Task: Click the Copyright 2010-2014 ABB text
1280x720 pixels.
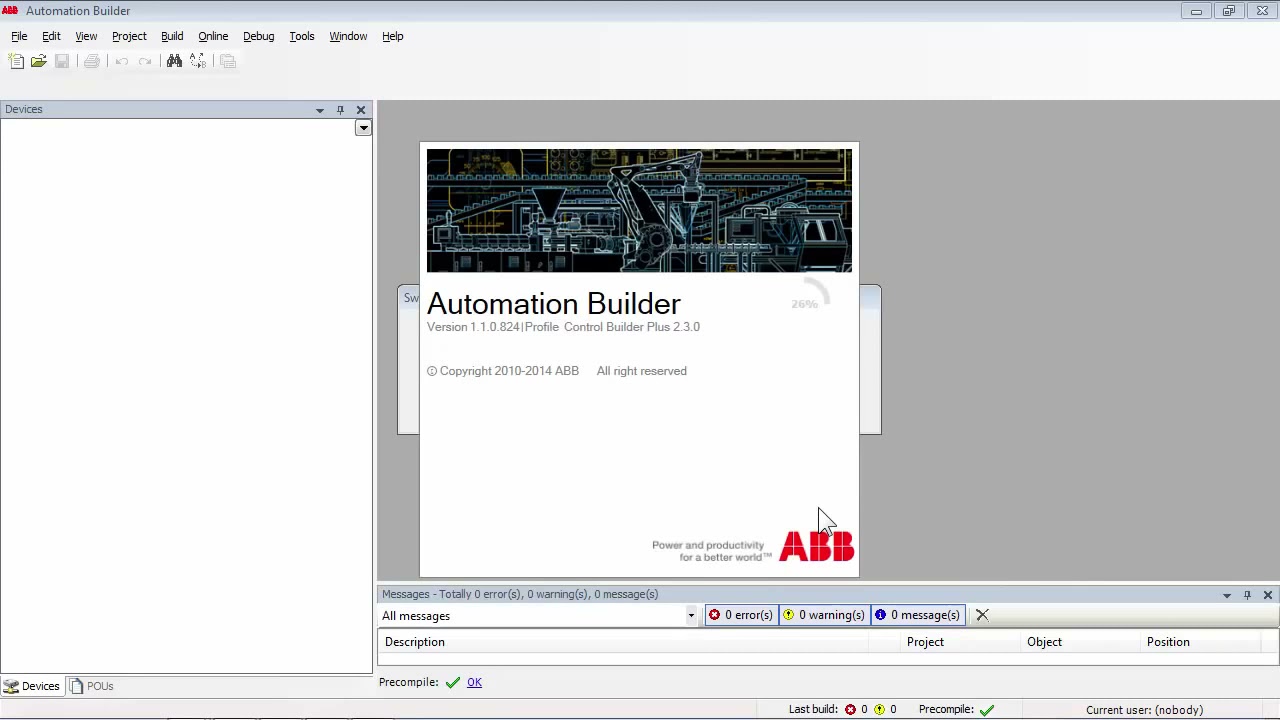Action: click(x=503, y=371)
